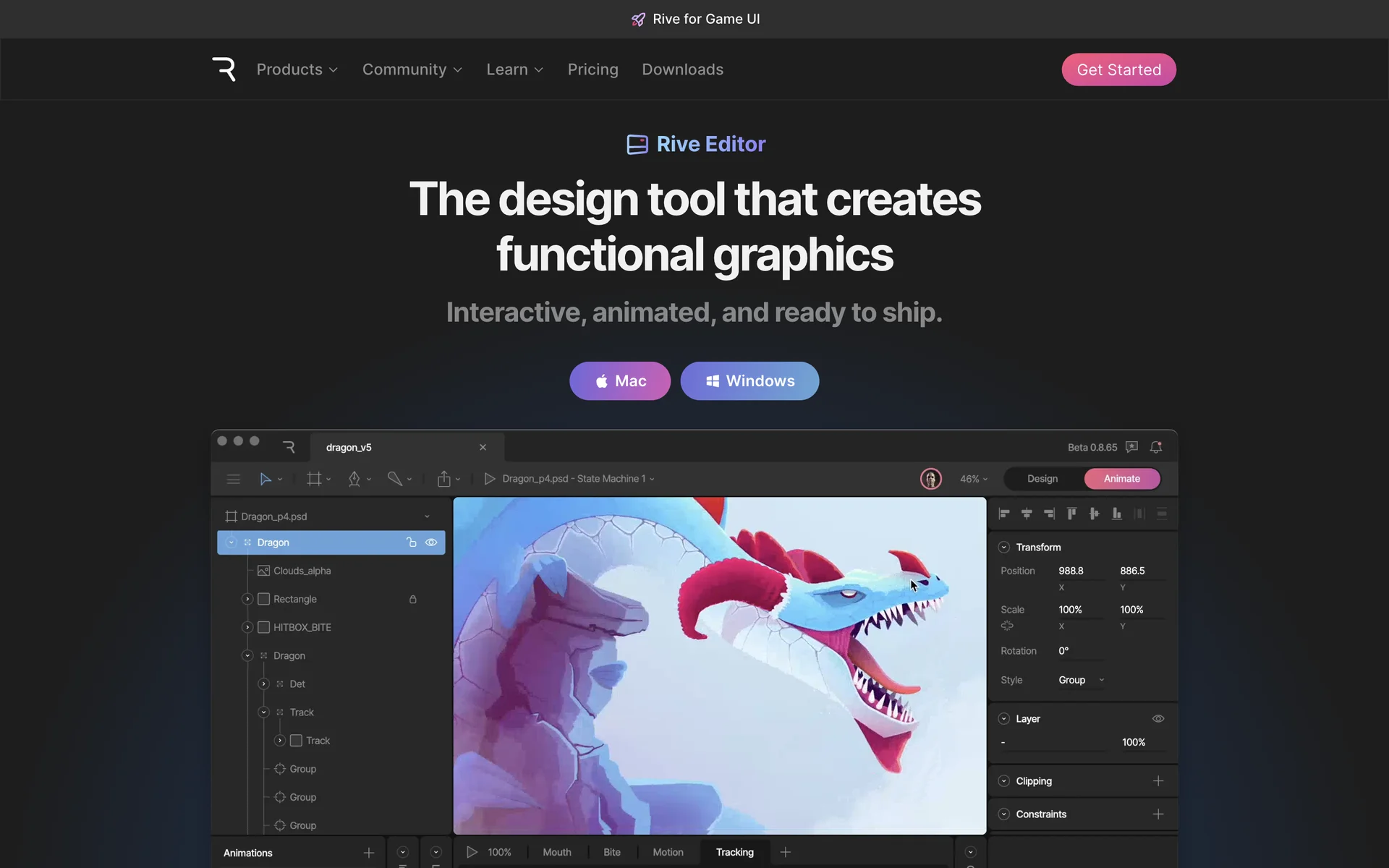Toggle visibility eye on Dragon layer
Viewport: 1389px width, 868px height.
(431, 542)
